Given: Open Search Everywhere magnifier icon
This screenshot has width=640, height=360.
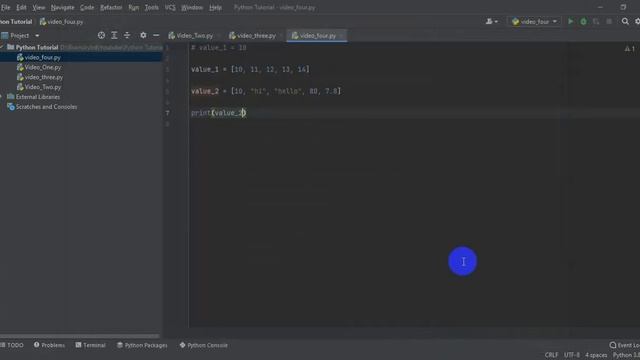Looking at the screenshot, I should point(625,21).
